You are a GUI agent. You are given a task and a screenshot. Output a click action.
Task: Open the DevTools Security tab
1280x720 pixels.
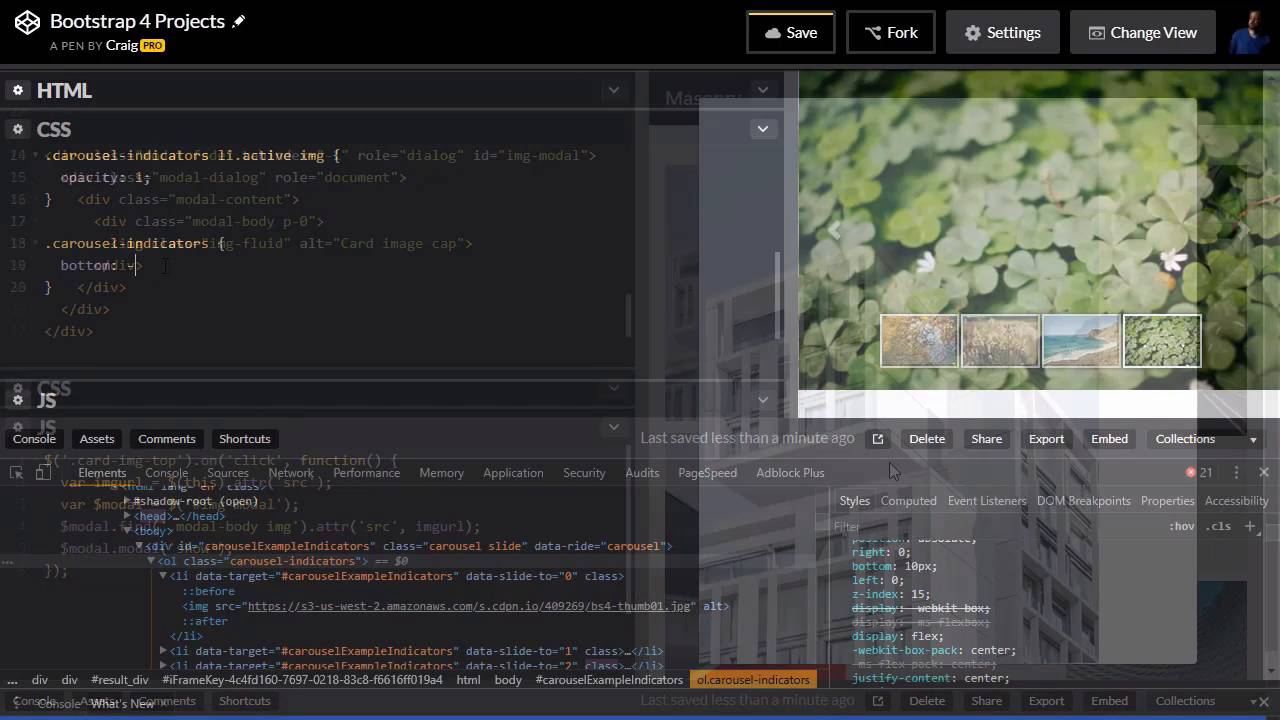[584, 473]
